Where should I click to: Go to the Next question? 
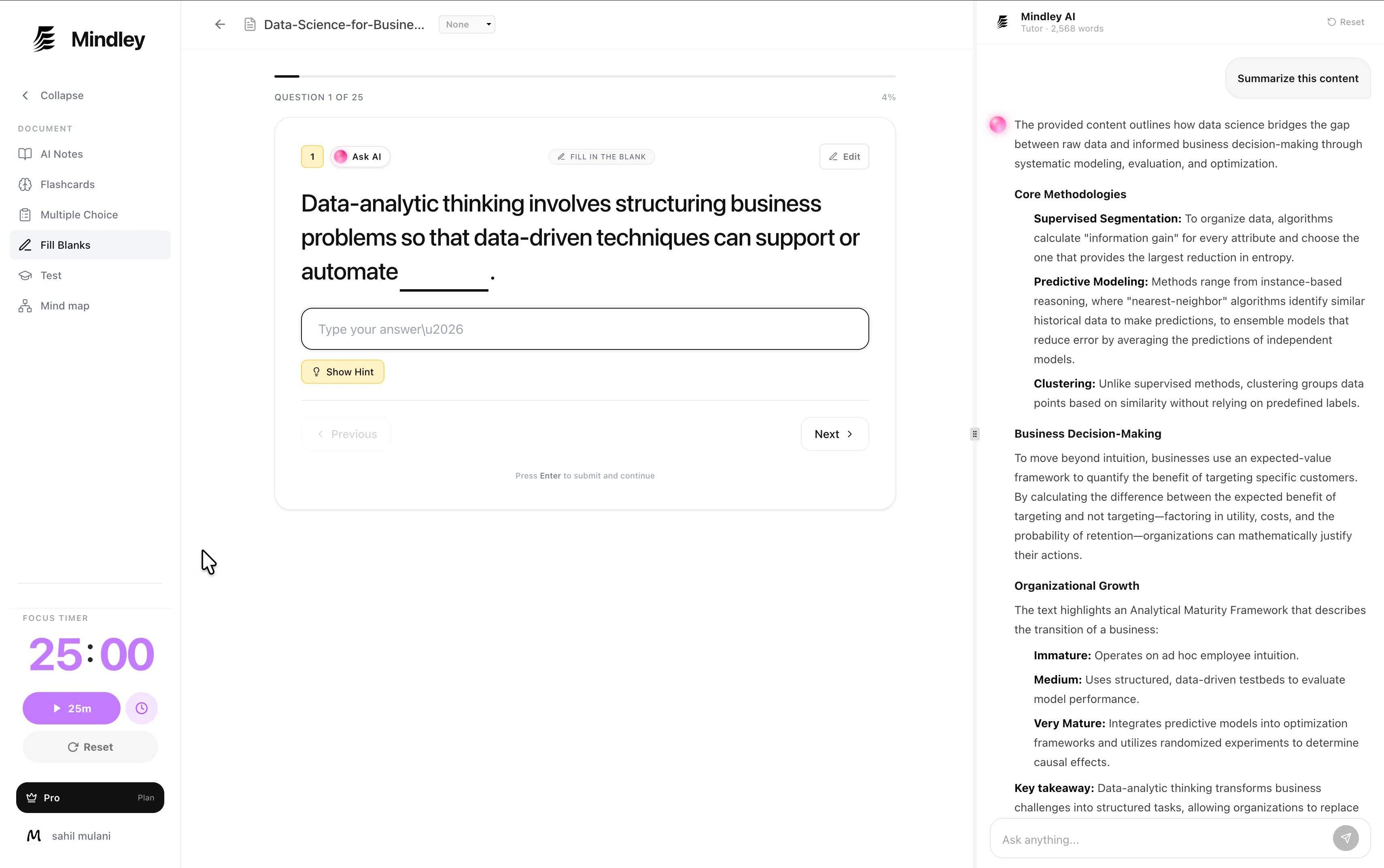coord(834,434)
